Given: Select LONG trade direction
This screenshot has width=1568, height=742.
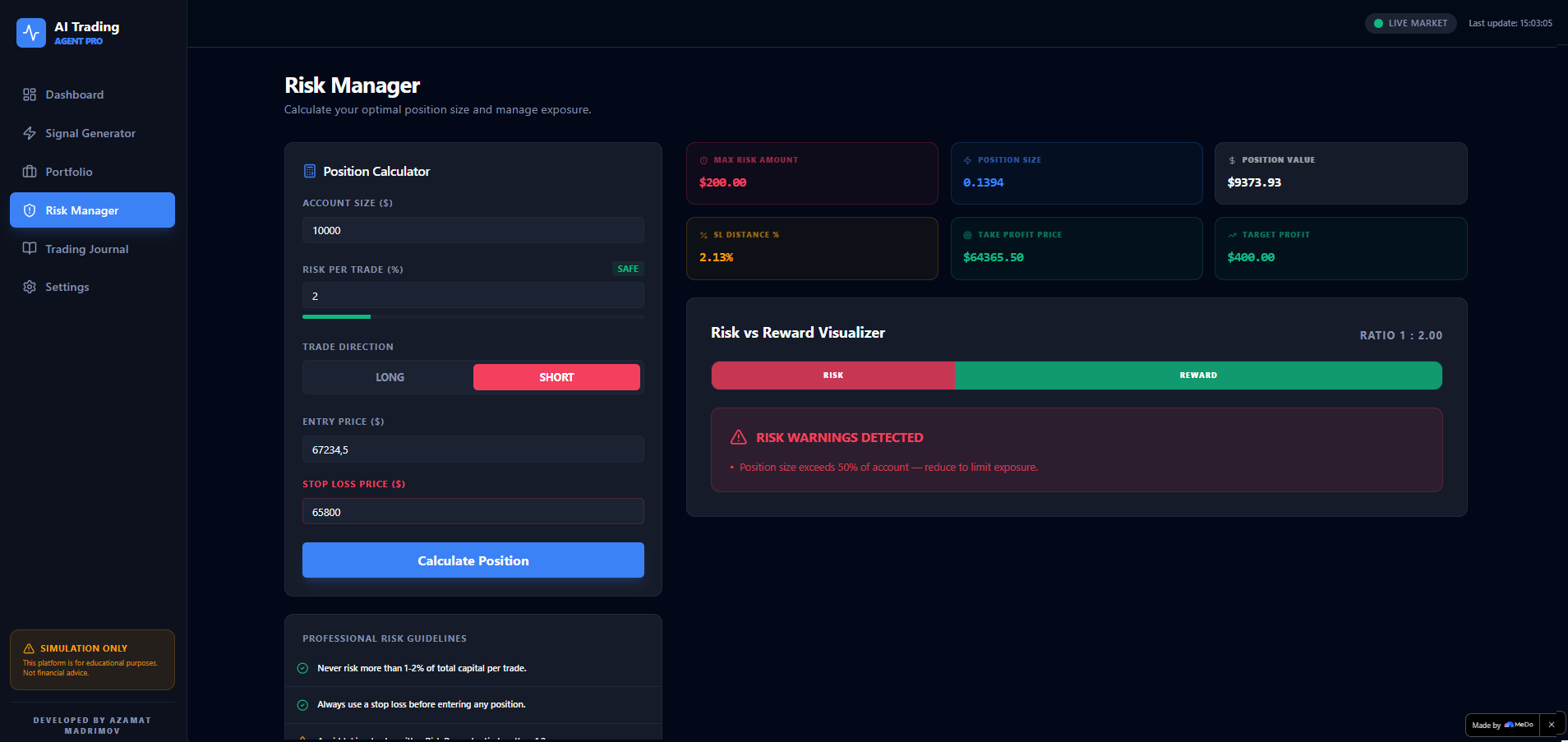Looking at the screenshot, I should (390, 377).
